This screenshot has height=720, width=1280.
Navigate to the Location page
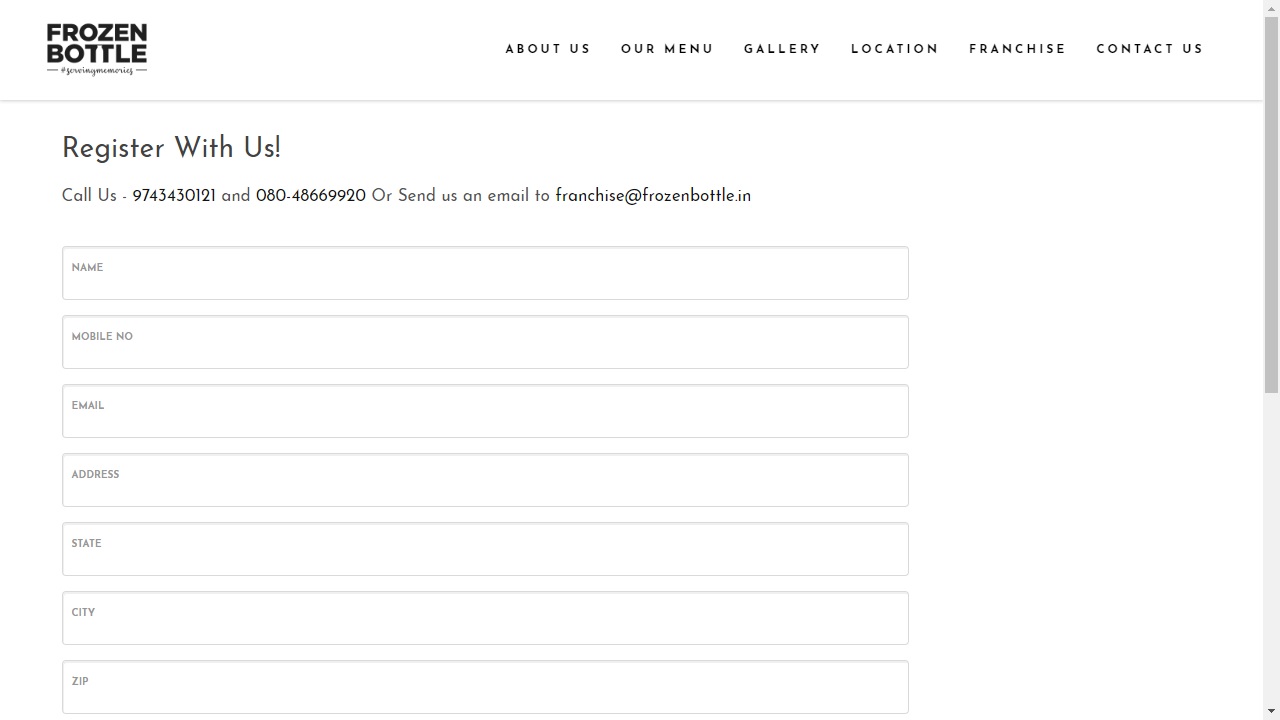[895, 49]
